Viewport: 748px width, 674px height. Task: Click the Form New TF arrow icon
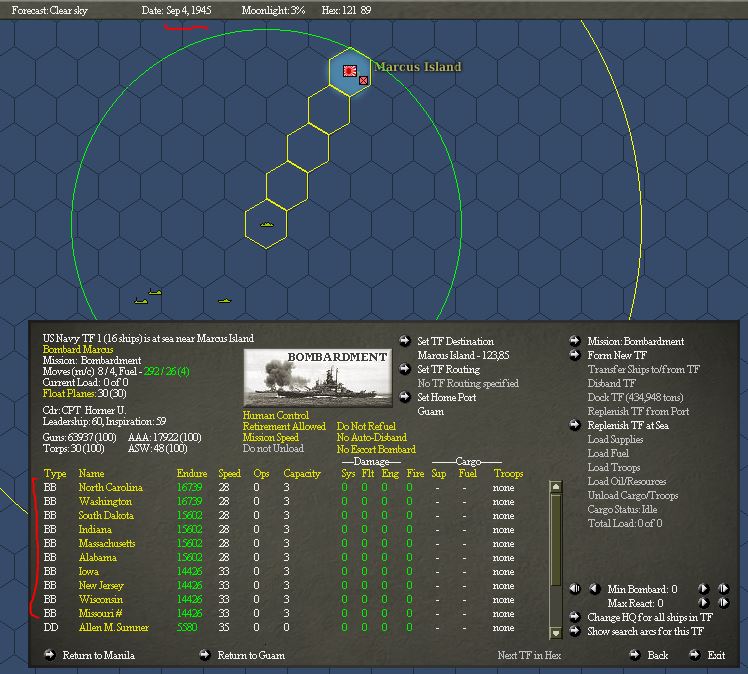575,355
